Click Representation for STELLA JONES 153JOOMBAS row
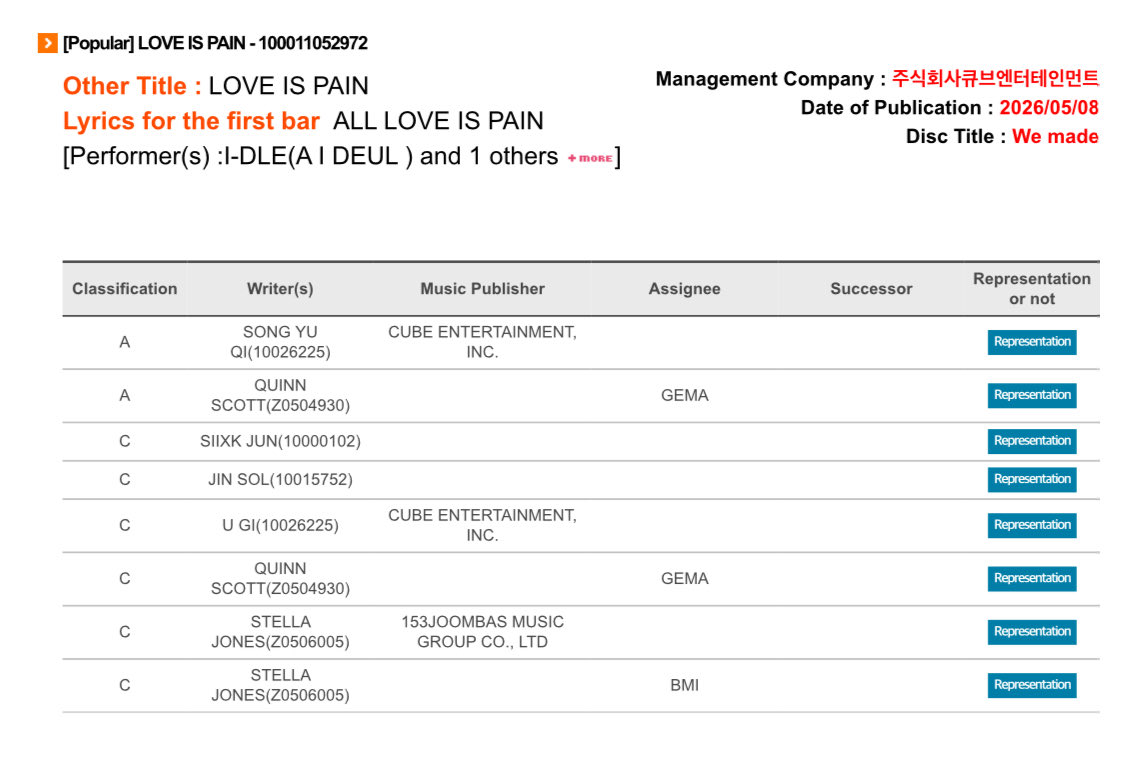Viewport: 1125px width, 762px height. tap(1032, 632)
